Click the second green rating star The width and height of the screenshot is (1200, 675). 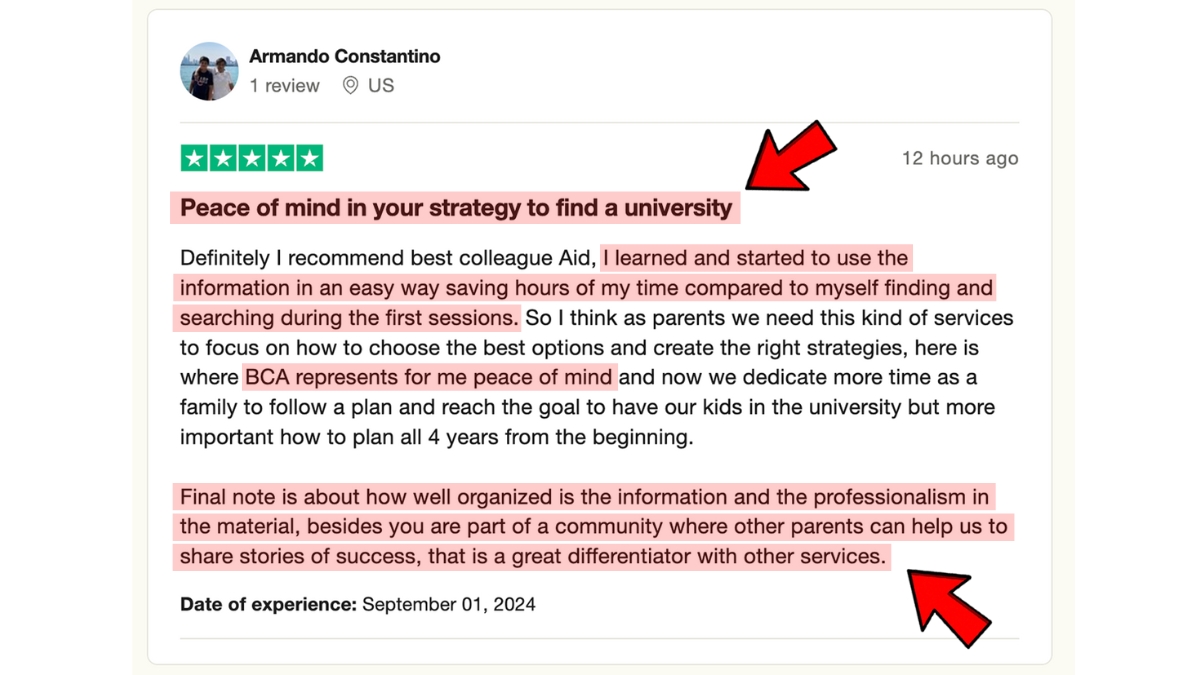(224, 158)
